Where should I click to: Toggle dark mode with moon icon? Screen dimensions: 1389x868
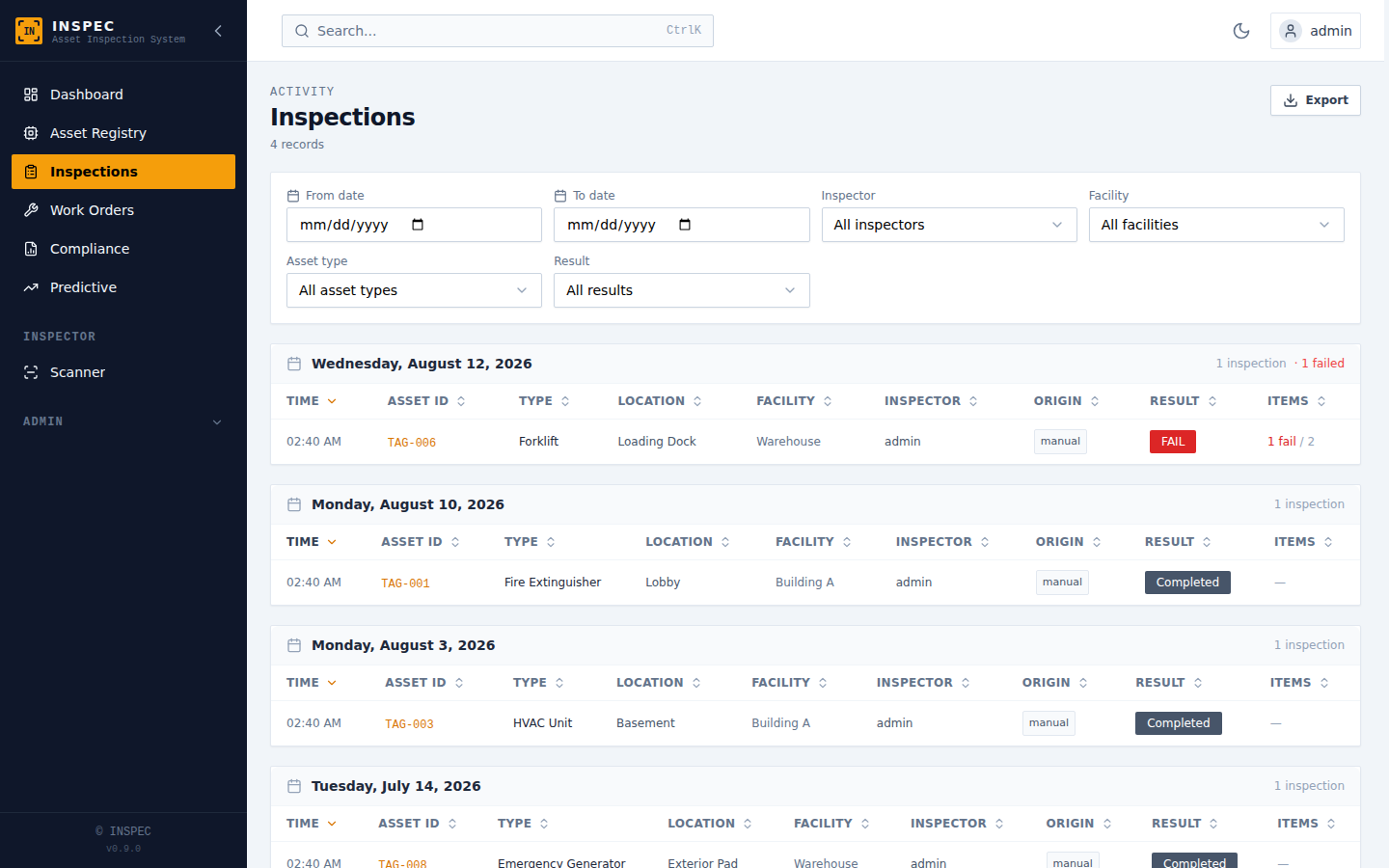(1241, 31)
